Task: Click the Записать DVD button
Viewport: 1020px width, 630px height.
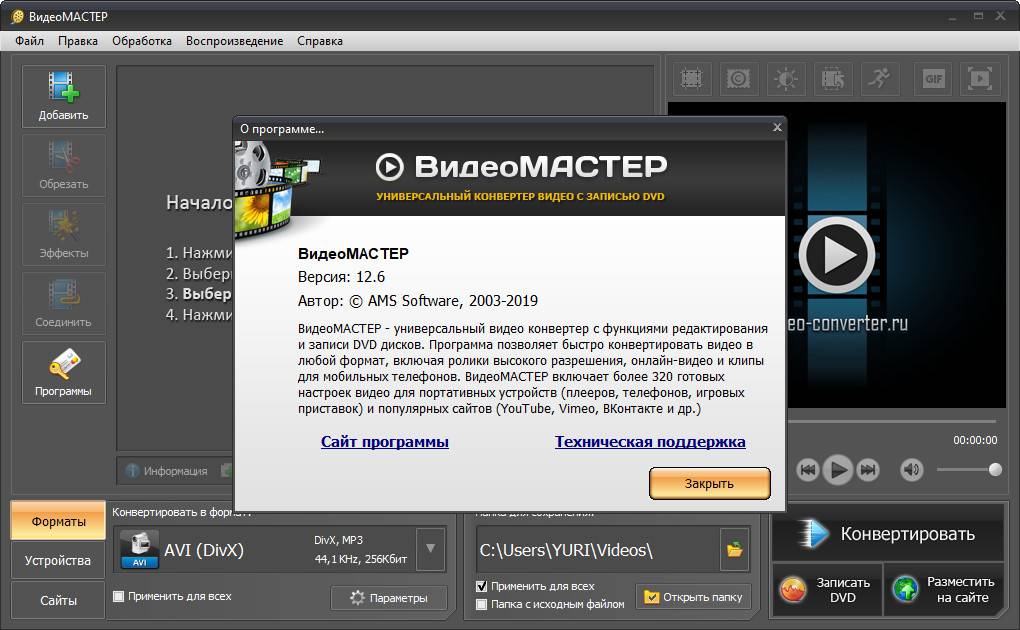Action: tap(827, 590)
